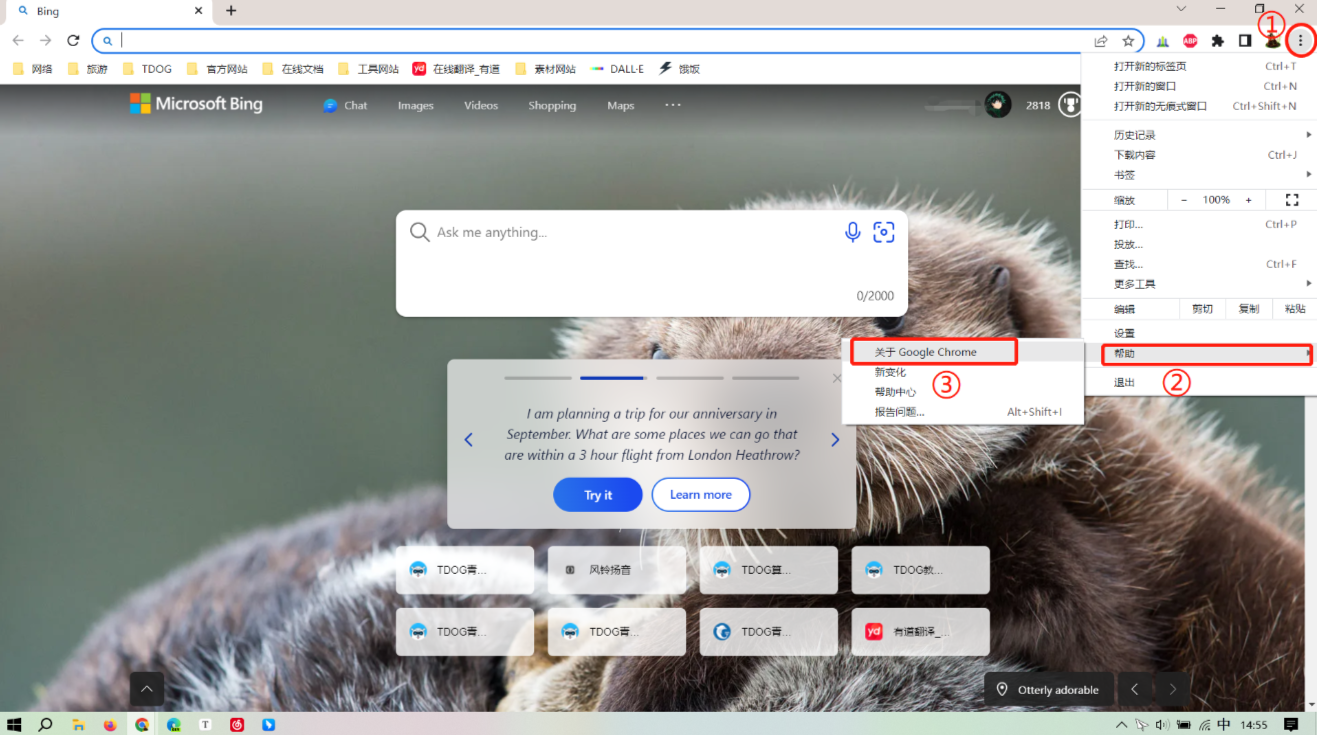
Task: Click the Try it button
Action: tap(597, 494)
